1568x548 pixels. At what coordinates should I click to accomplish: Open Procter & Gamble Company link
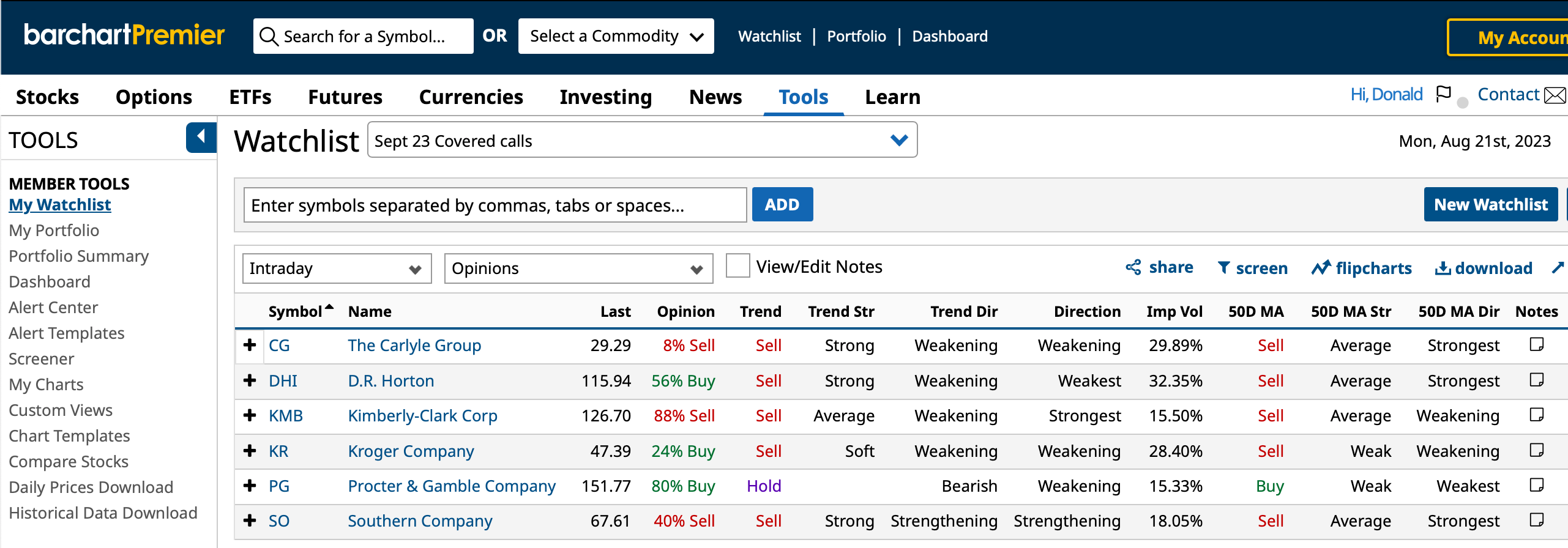452,486
